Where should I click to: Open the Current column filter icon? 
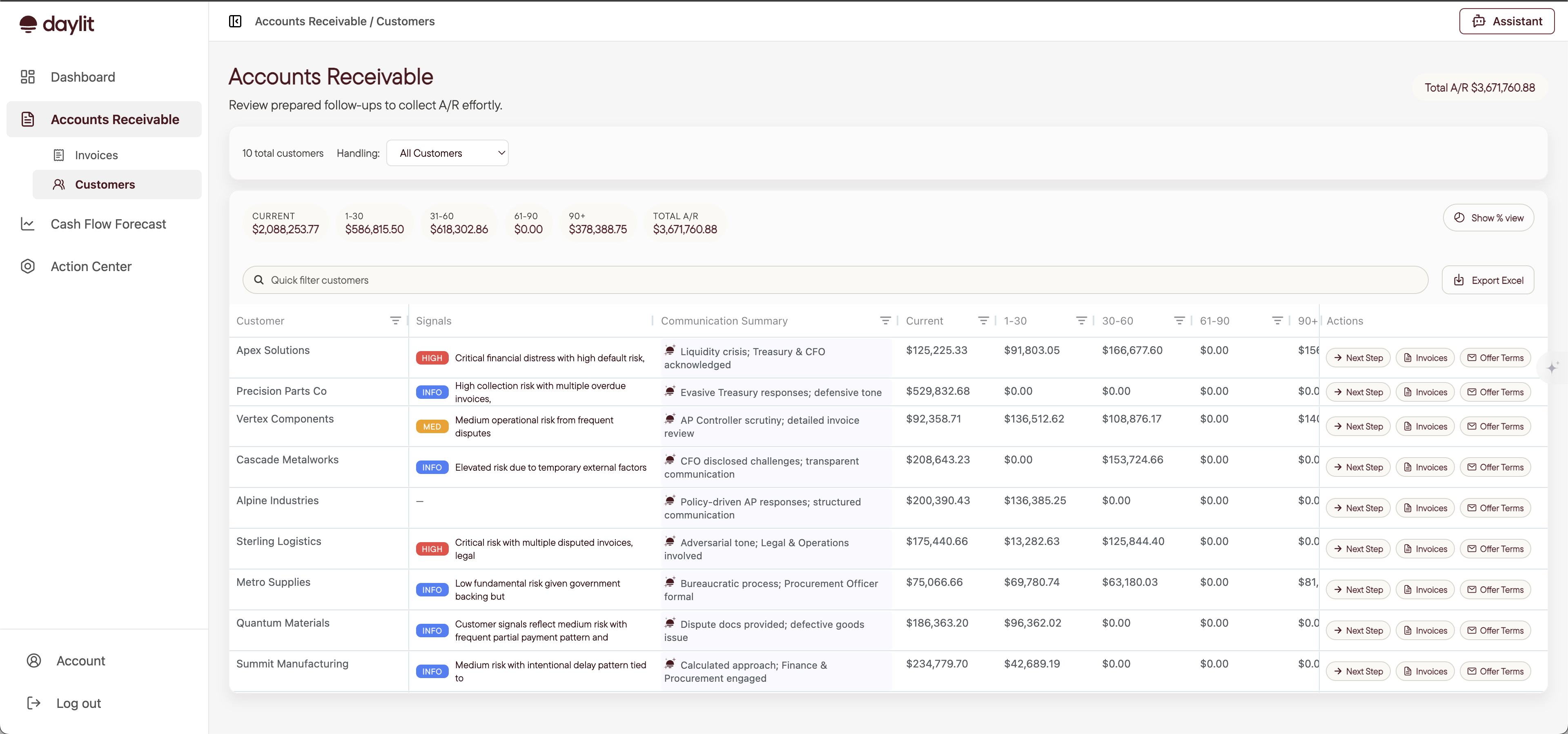[x=983, y=321]
